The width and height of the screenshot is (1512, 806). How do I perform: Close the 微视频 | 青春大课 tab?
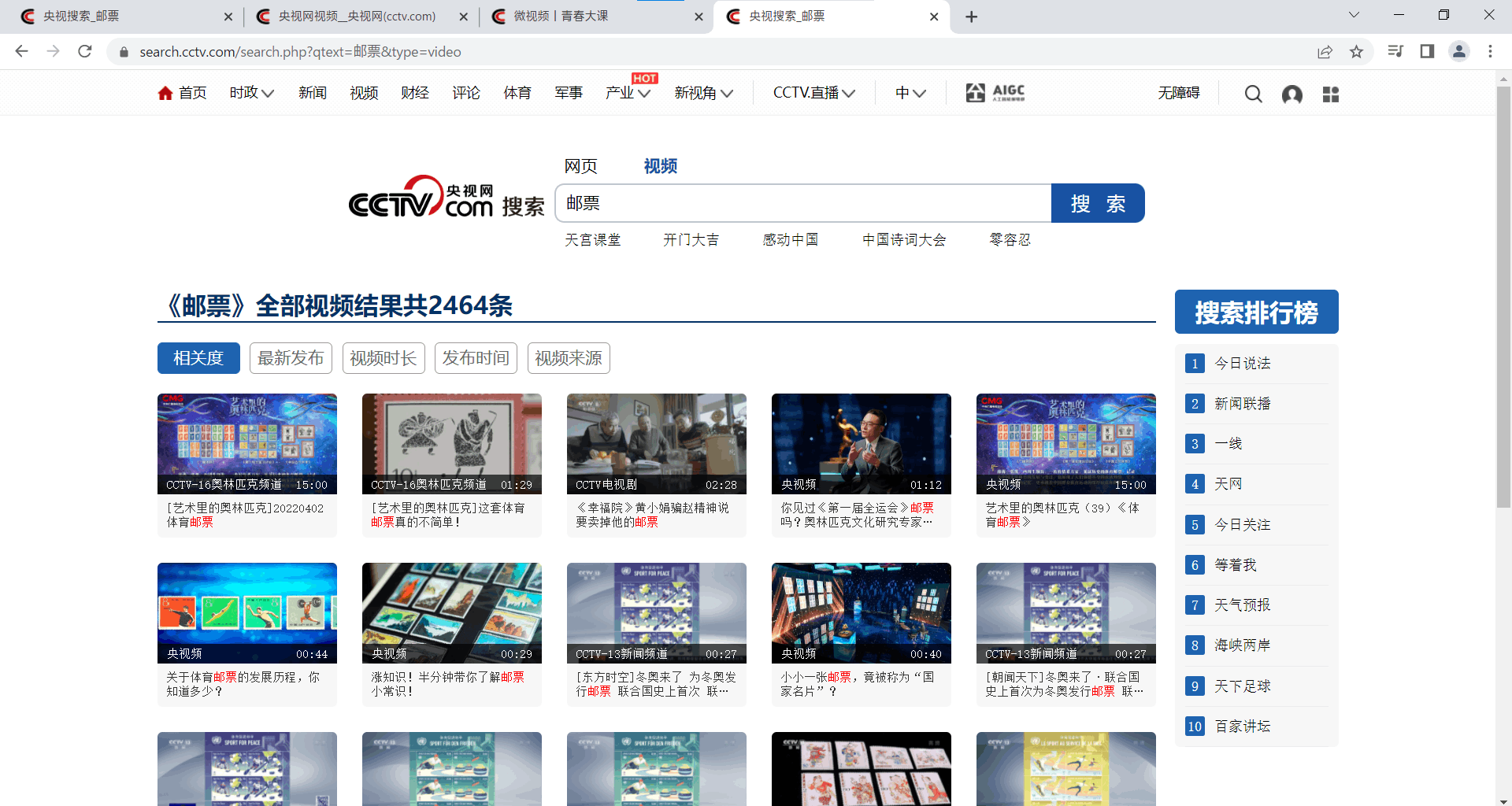point(699,17)
